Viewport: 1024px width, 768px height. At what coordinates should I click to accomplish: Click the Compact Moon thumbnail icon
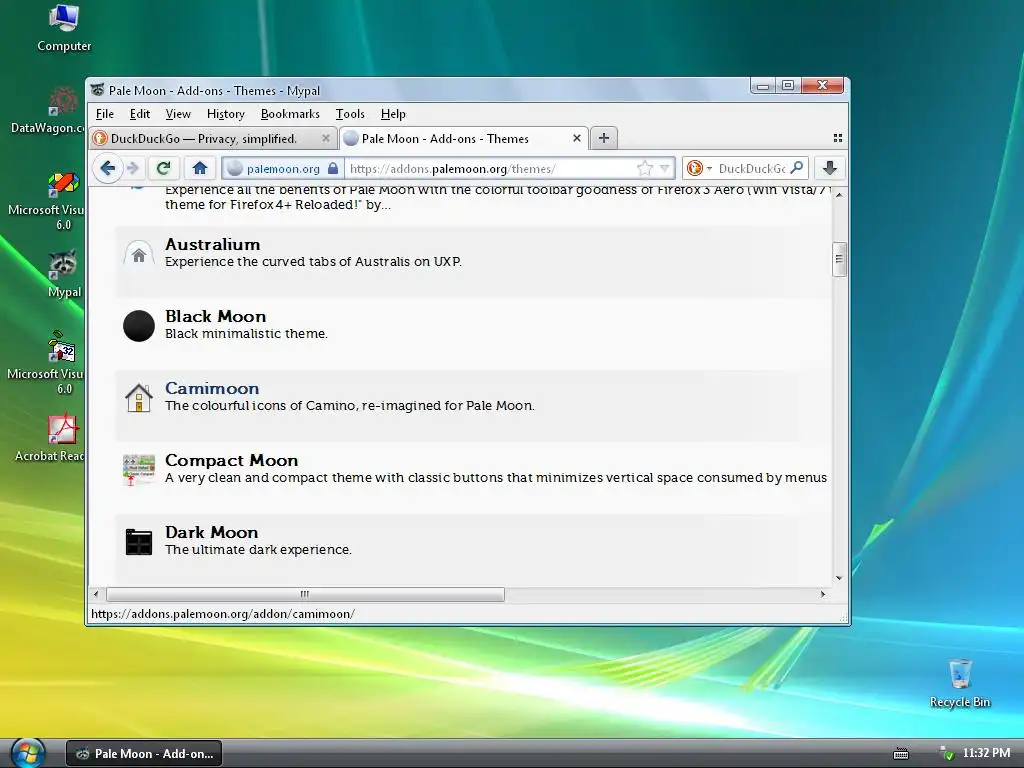[x=138, y=470]
